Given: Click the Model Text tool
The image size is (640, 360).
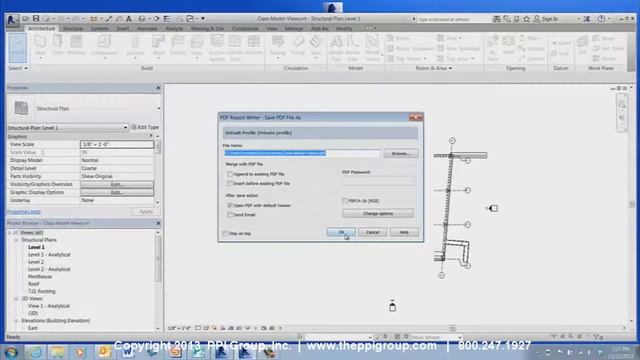Looking at the screenshot, I should [x=336, y=48].
